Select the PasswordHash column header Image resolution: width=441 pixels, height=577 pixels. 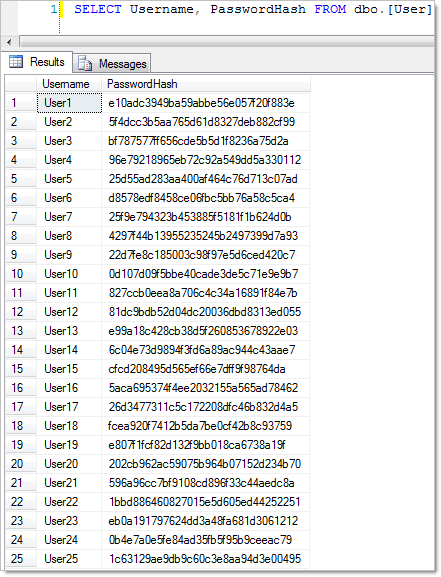point(205,84)
